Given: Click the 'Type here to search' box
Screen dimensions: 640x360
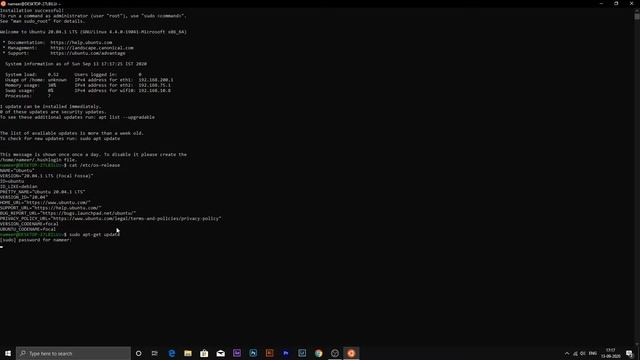Looking at the screenshot, I should (x=73, y=353).
